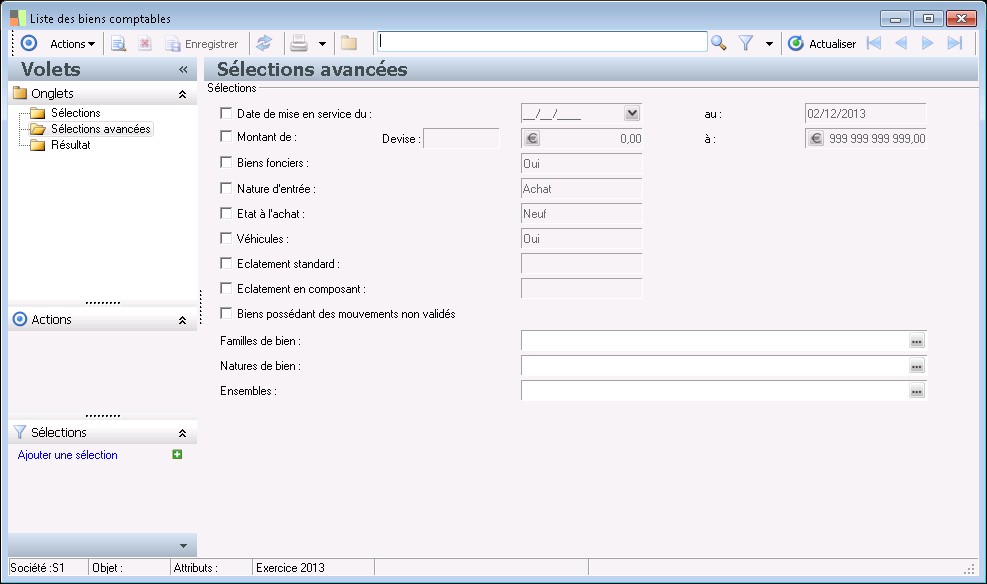Image resolution: width=987 pixels, height=584 pixels.
Task: Go to next record arrow
Action: click(x=927, y=43)
